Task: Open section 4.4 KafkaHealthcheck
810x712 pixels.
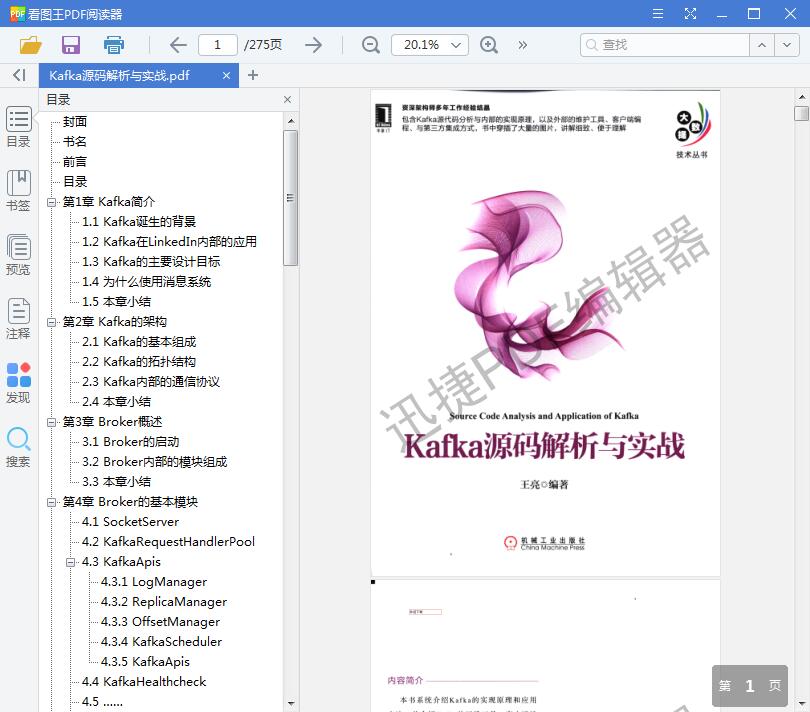Action: (144, 682)
